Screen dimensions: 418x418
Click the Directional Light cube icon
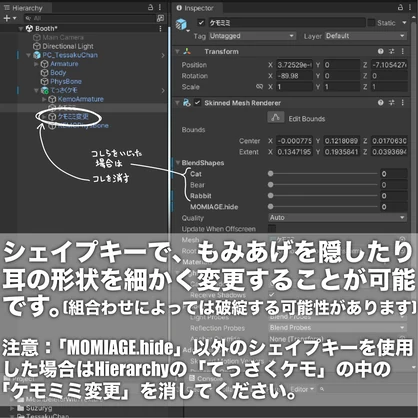coord(37,46)
